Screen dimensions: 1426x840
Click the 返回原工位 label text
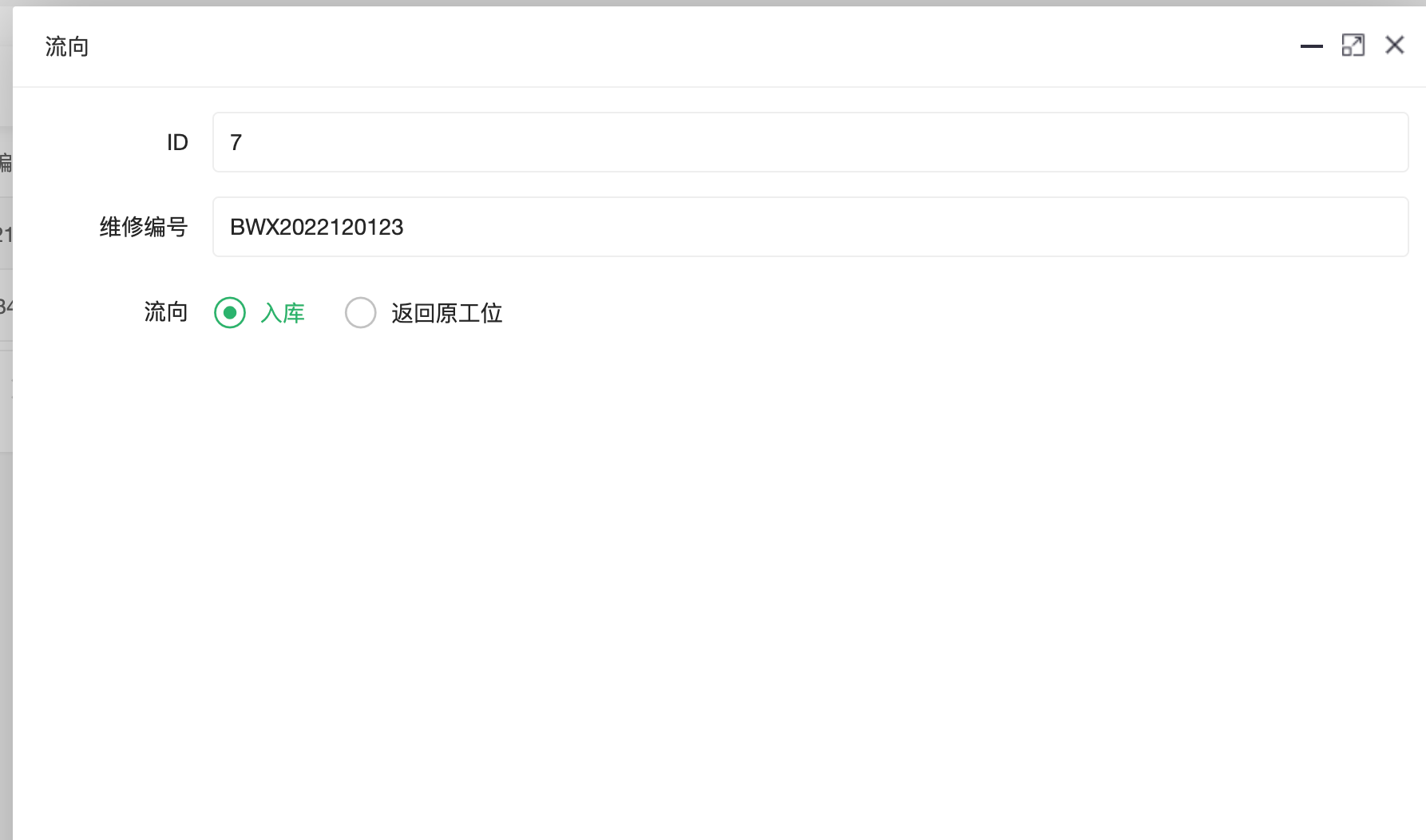tap(447, 313)
